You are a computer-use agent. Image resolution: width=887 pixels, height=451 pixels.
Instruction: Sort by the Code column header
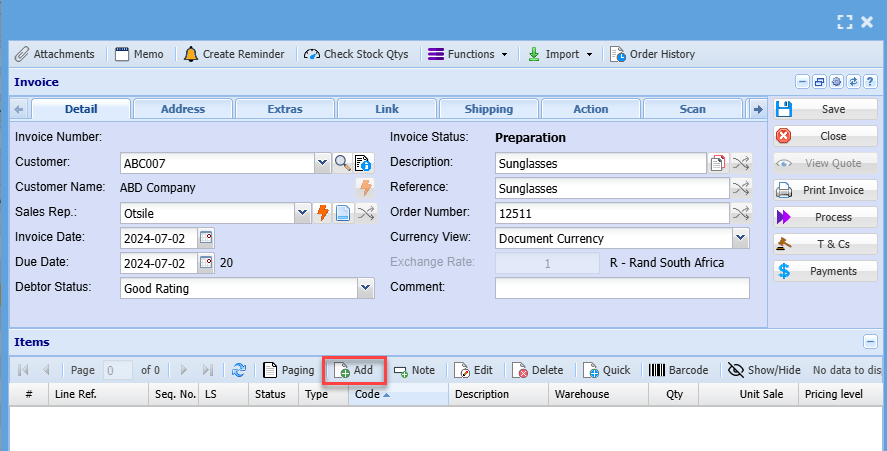(398, 395)
